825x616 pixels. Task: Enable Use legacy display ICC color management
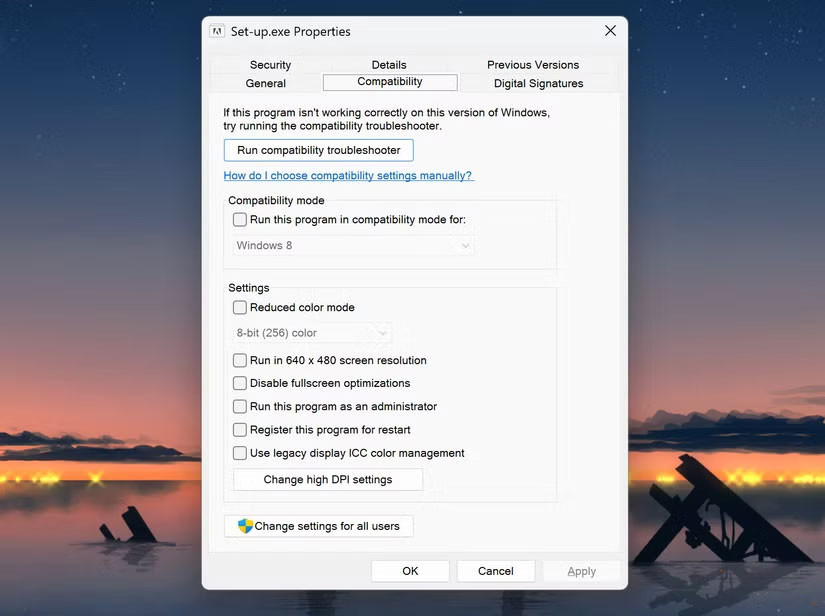(239, 452)
